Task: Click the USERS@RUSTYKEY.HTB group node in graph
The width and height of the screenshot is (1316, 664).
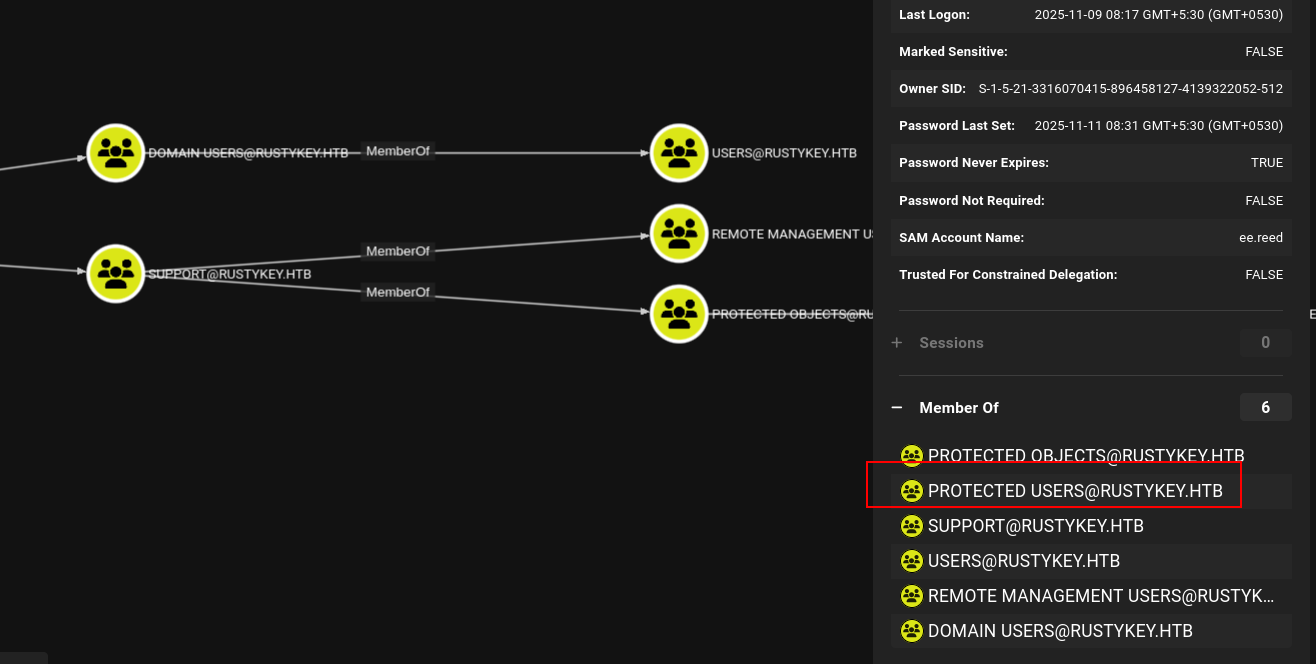Action: click(679, 153)
